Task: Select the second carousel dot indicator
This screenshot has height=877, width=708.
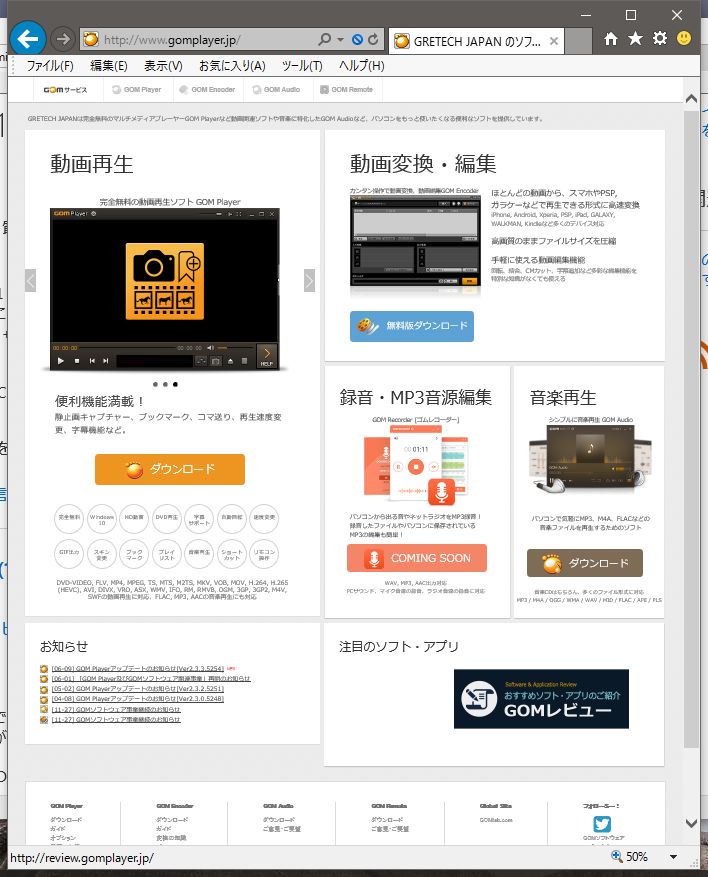Action: (165, 384)
